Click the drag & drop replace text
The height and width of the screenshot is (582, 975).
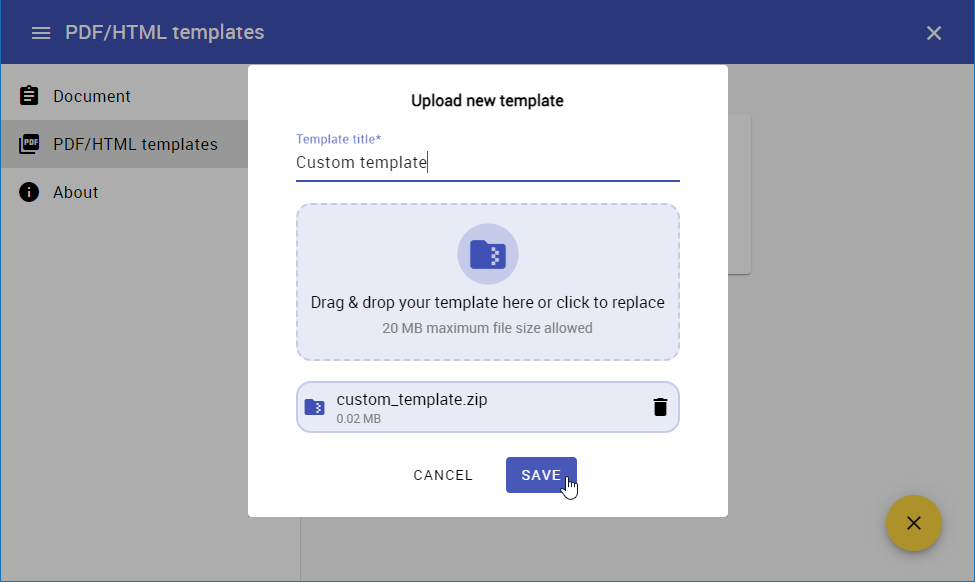[487, 302]
